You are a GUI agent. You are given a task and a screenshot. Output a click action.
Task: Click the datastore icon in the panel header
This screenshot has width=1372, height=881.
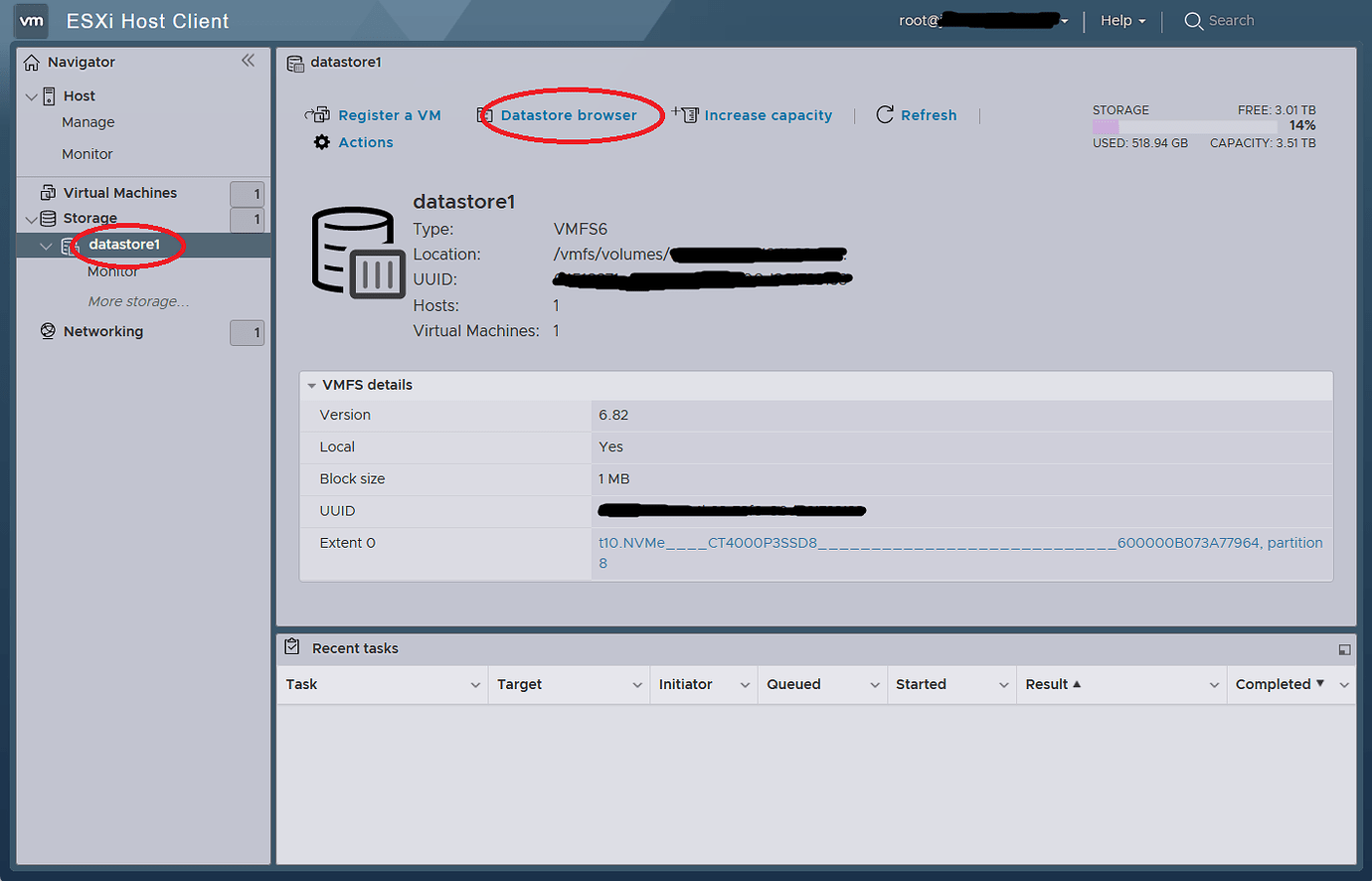coord(295,64)
